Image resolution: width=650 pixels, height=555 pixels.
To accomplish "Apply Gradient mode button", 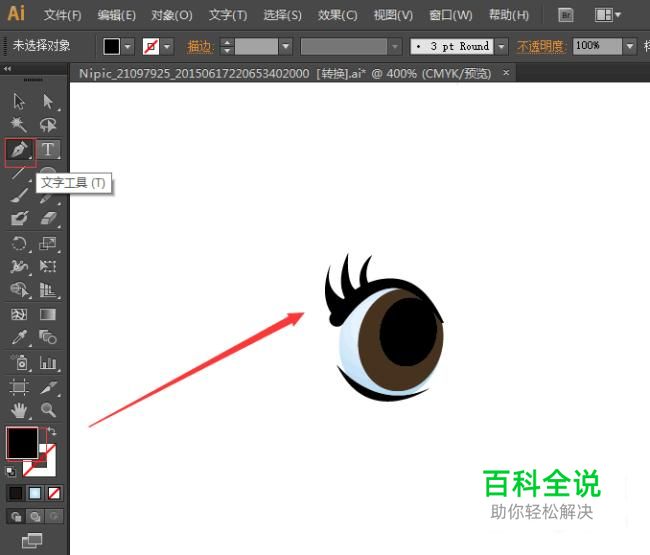I will pos(35,493).
